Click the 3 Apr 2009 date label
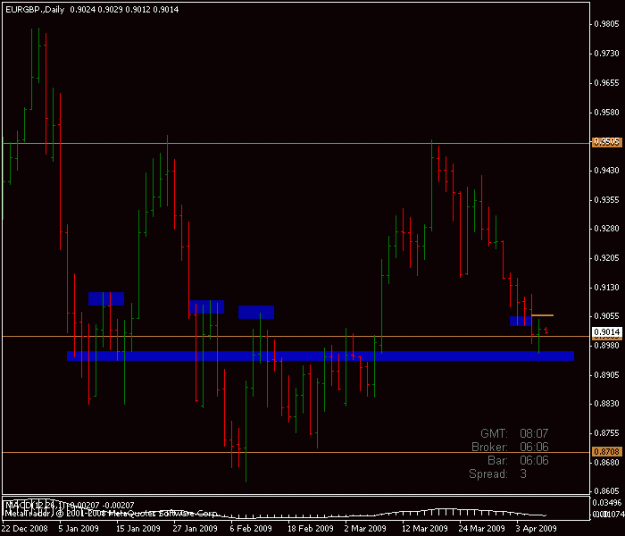This screenshot has height=536, width=625. pyautogui.click(x=536, y=528)
